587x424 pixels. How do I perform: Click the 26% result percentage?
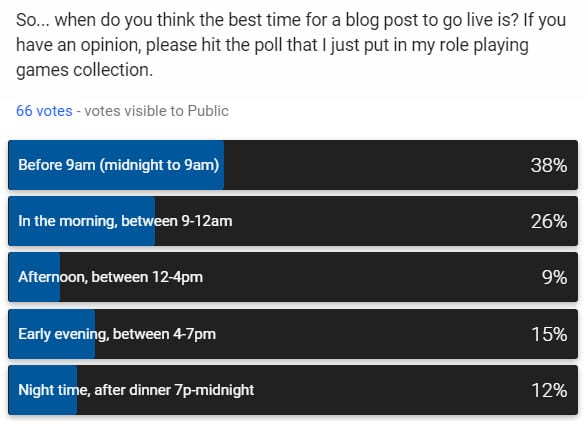(x=548, y=221)
